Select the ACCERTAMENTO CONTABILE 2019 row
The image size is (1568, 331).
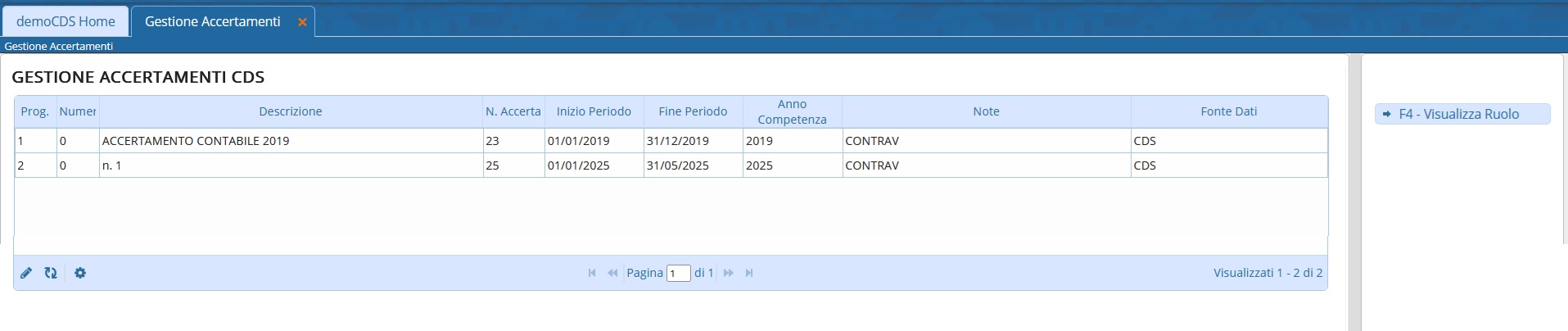click(196, 141)
